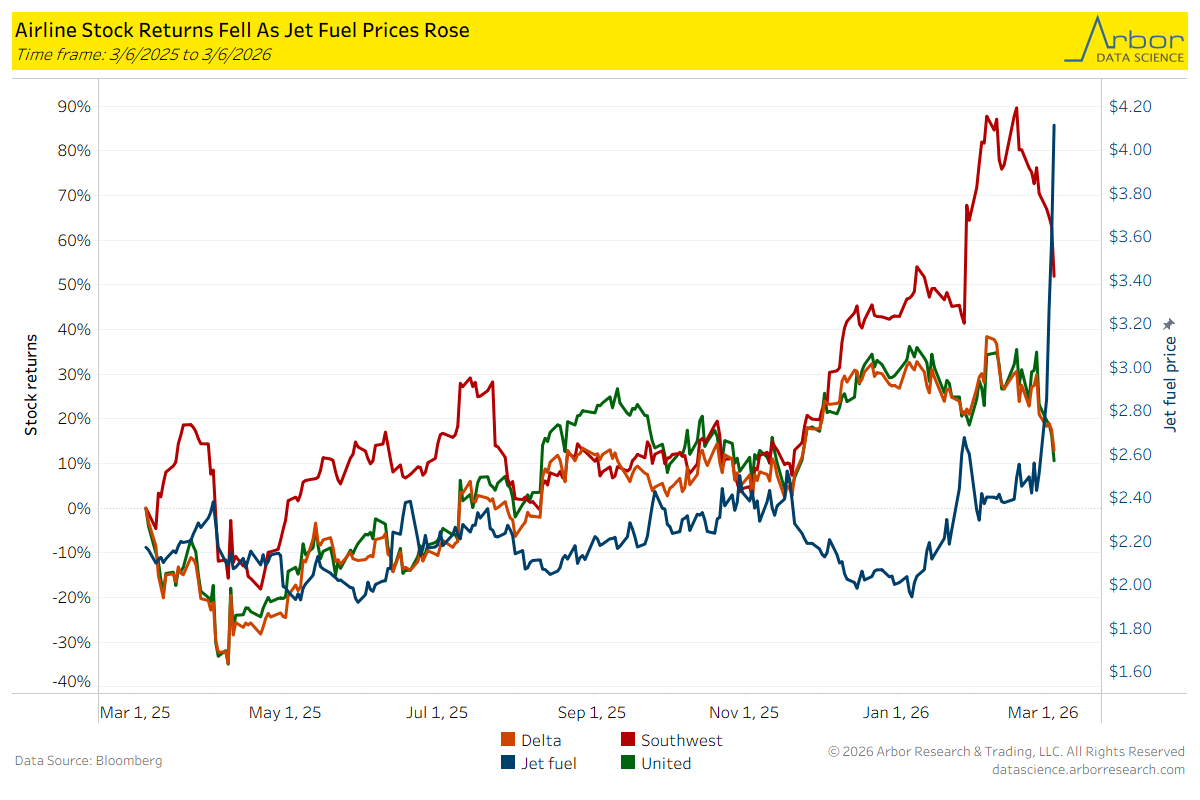
Task: Click the time frame subtitle
Action: coord(142,54)
